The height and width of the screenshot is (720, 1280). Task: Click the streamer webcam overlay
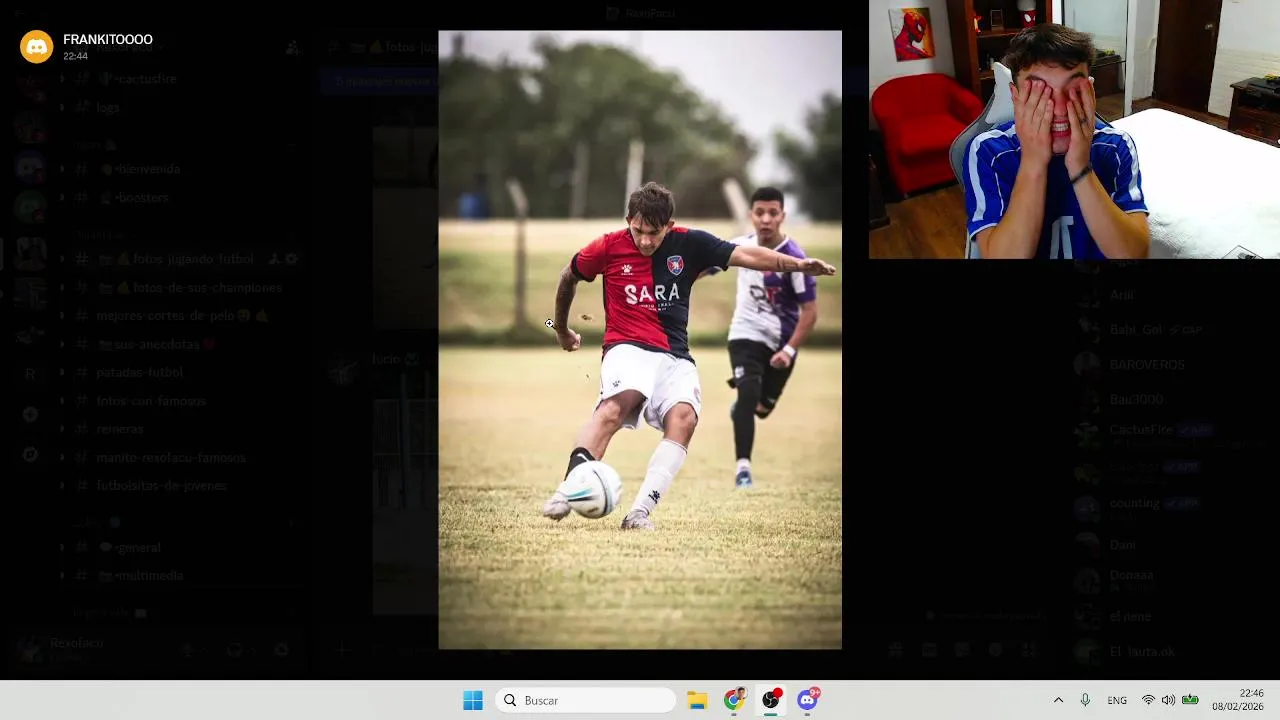[x=1074, y=129]
